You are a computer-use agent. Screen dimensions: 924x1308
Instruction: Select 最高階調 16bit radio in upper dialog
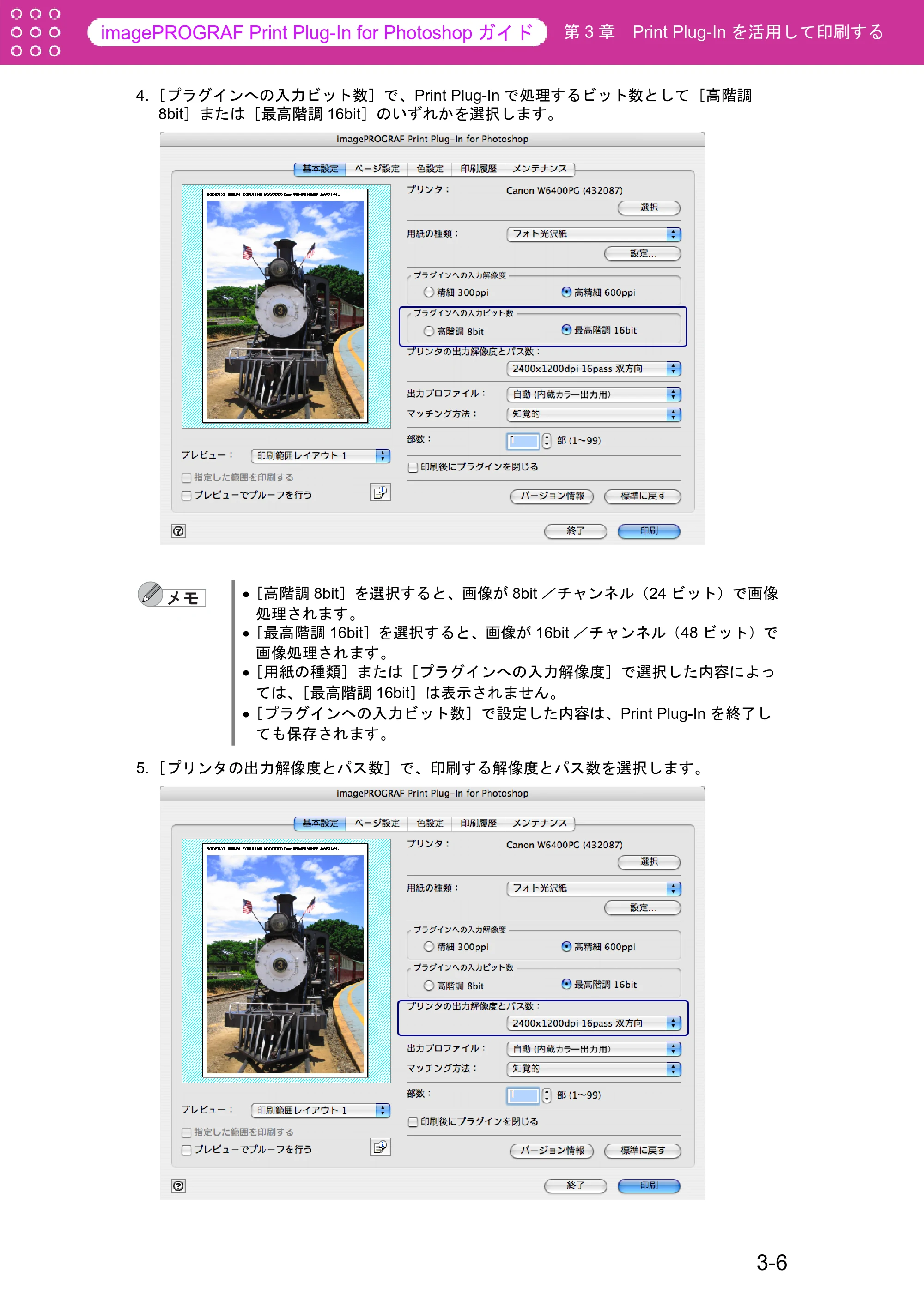[566, 330]
